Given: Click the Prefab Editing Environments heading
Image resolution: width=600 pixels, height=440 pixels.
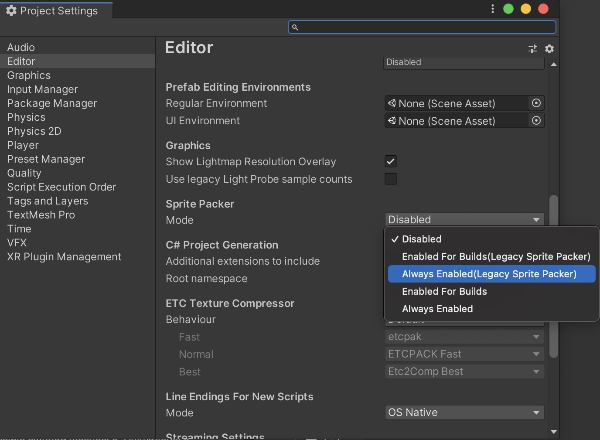Looking at the screenshot, I should tap(238, 87).
